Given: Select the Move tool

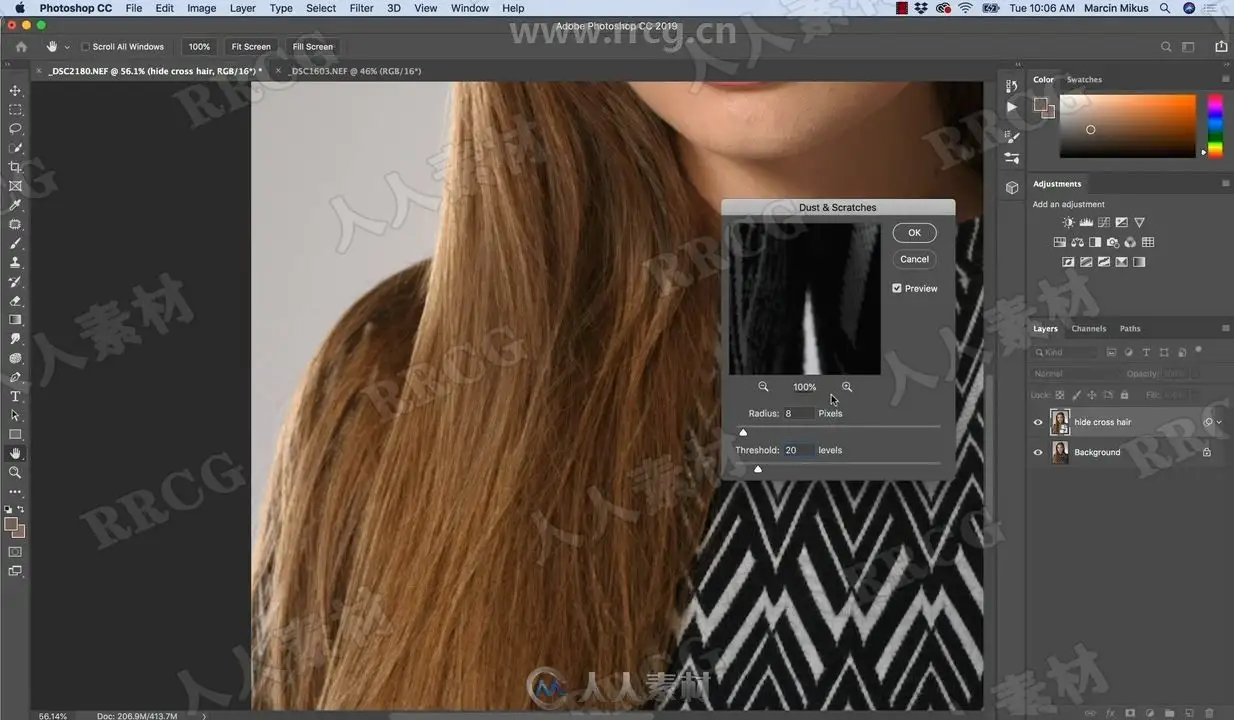Looking at the screenshot, I should [x=15, y=90].
